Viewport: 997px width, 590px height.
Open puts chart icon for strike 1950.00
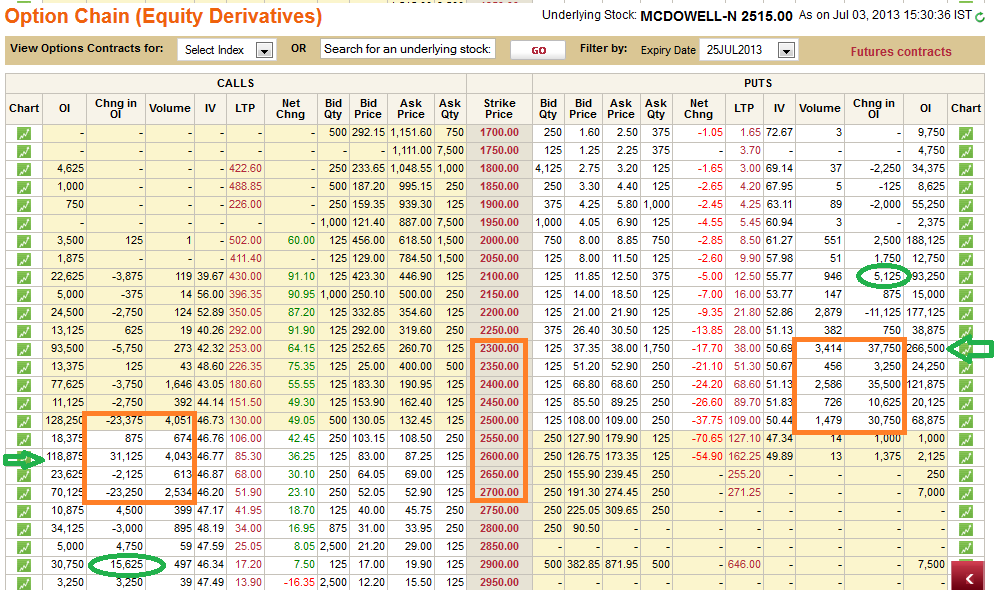[x=966, y=223]
